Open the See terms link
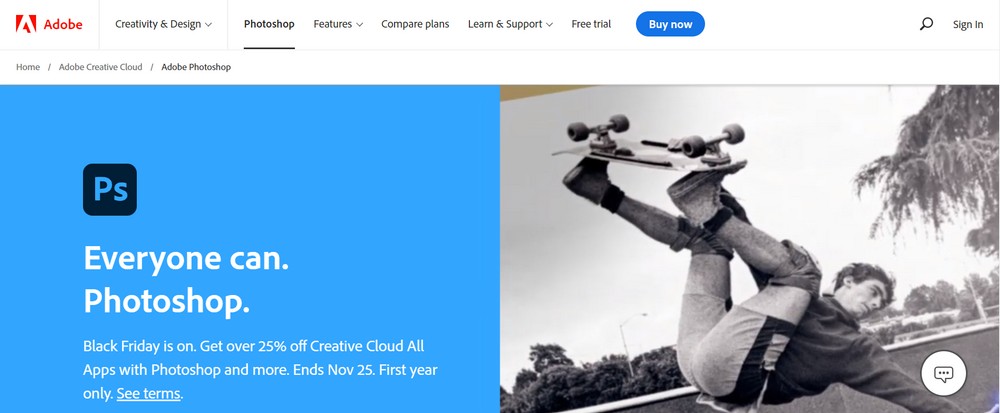The height and width of the screenshot is (413, 1000). pyautogui.click(x=149, y=394)
